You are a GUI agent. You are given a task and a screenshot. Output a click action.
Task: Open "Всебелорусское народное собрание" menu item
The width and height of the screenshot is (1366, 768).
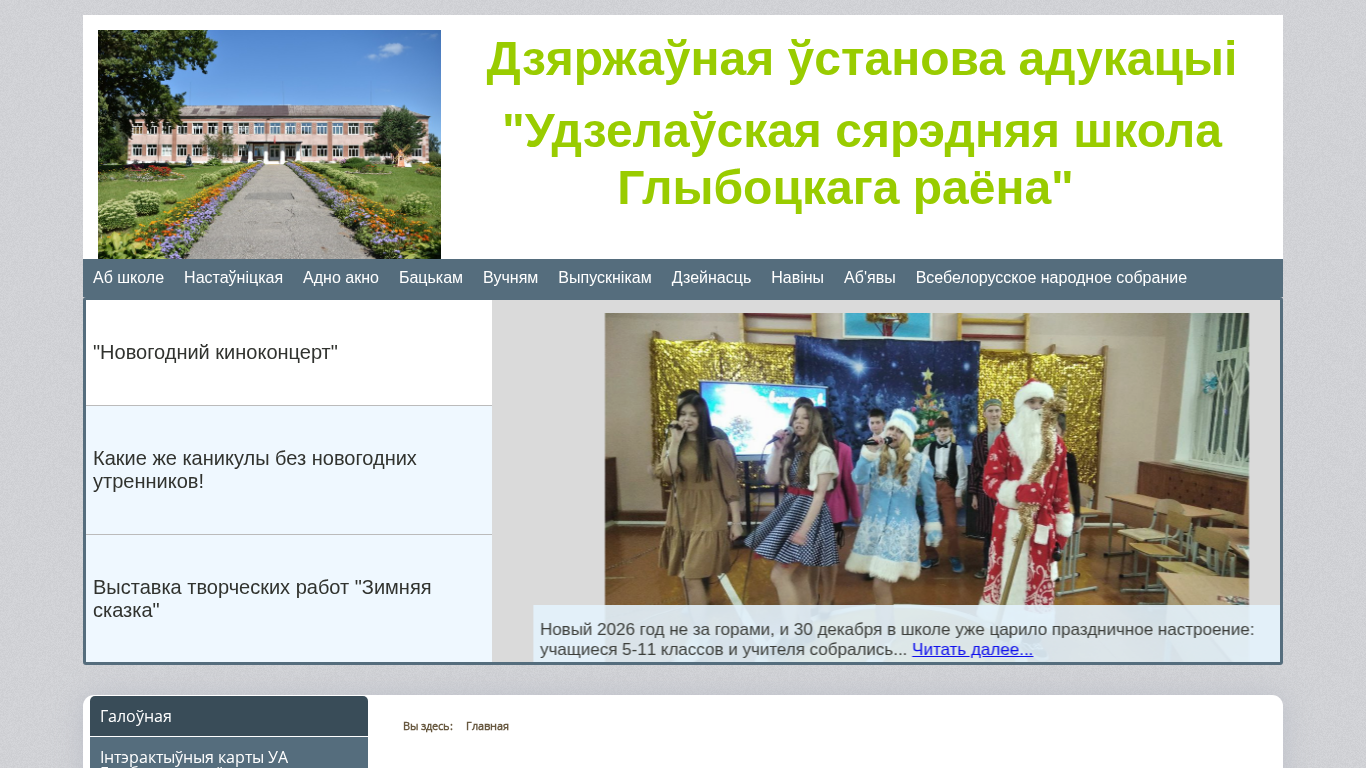(1051, 278)
